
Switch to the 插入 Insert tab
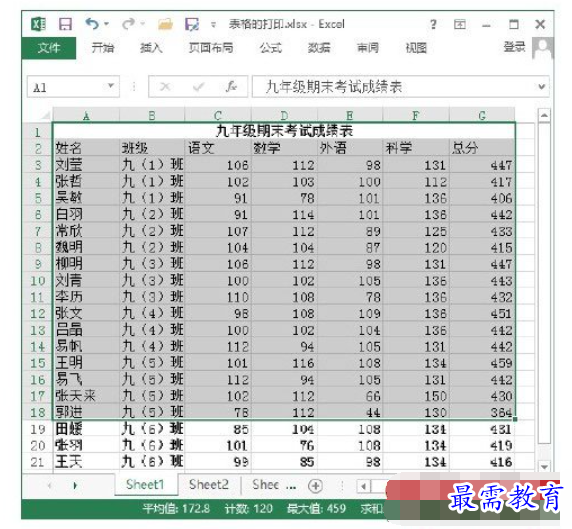click(x=151, y=48)
